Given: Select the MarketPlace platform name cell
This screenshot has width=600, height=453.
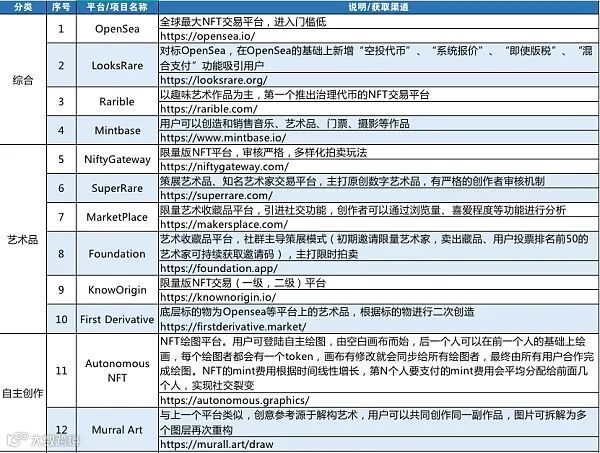Looking at the screenshot, I should tap(117, 217).
